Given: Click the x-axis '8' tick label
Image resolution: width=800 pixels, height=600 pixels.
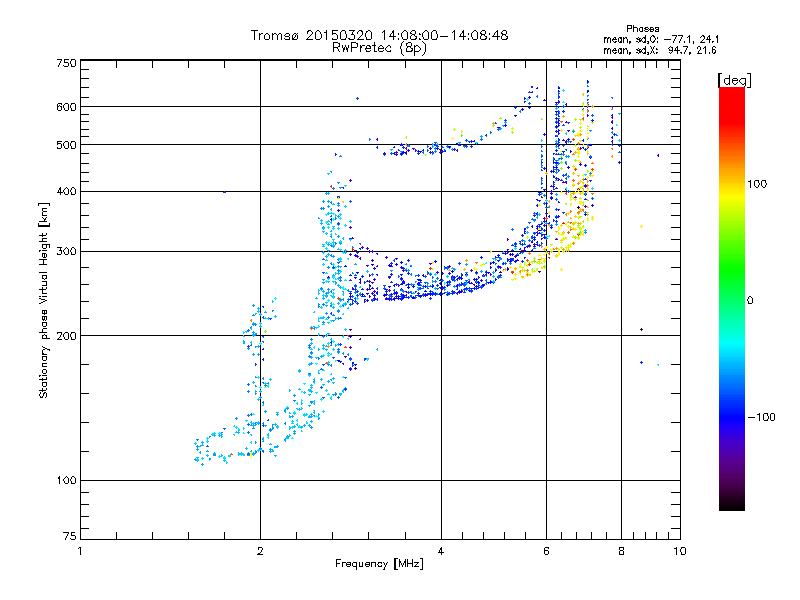Looking at the screenshot, I should (621, 551).
